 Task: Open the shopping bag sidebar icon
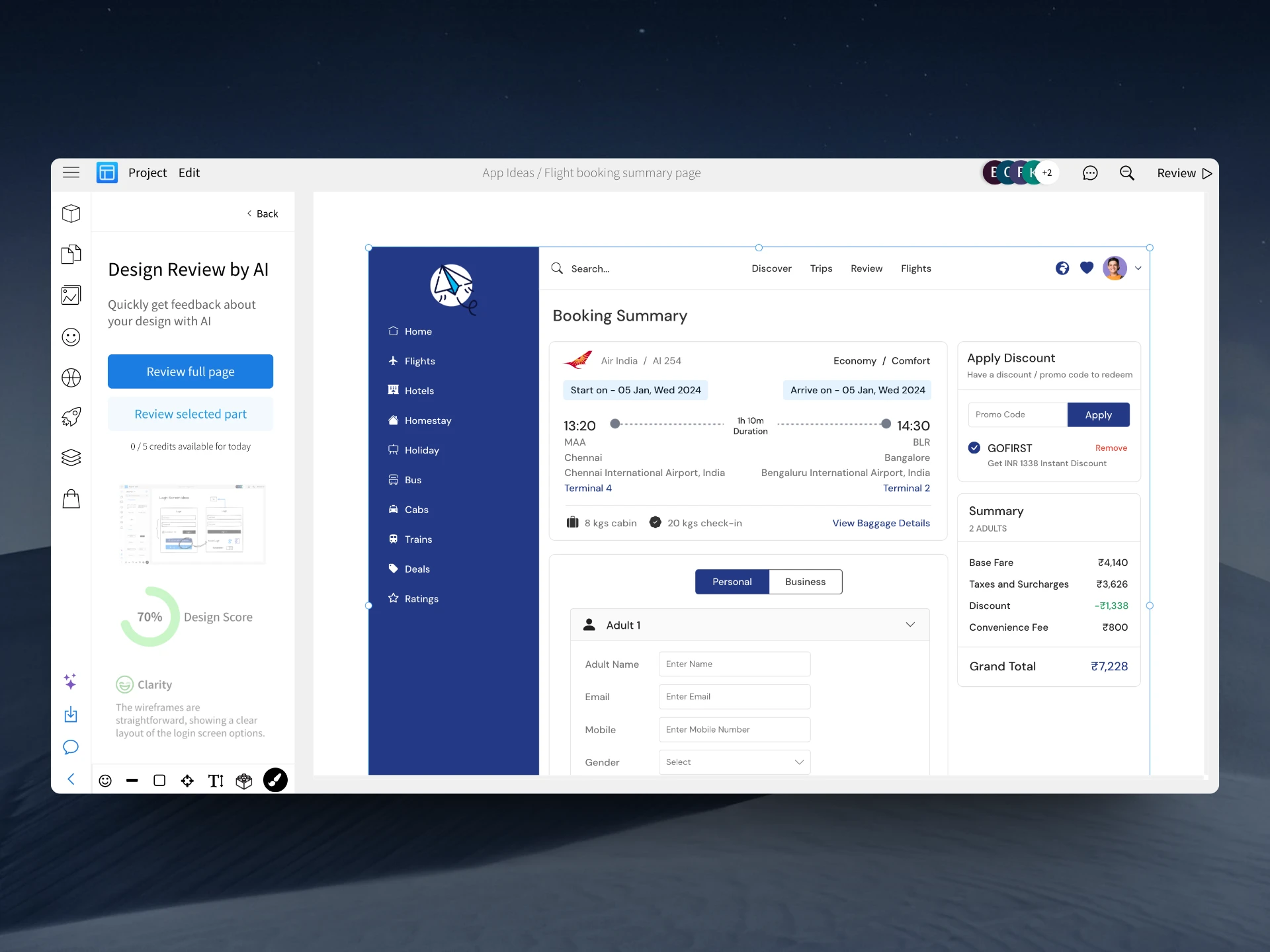tap(71, 498)
